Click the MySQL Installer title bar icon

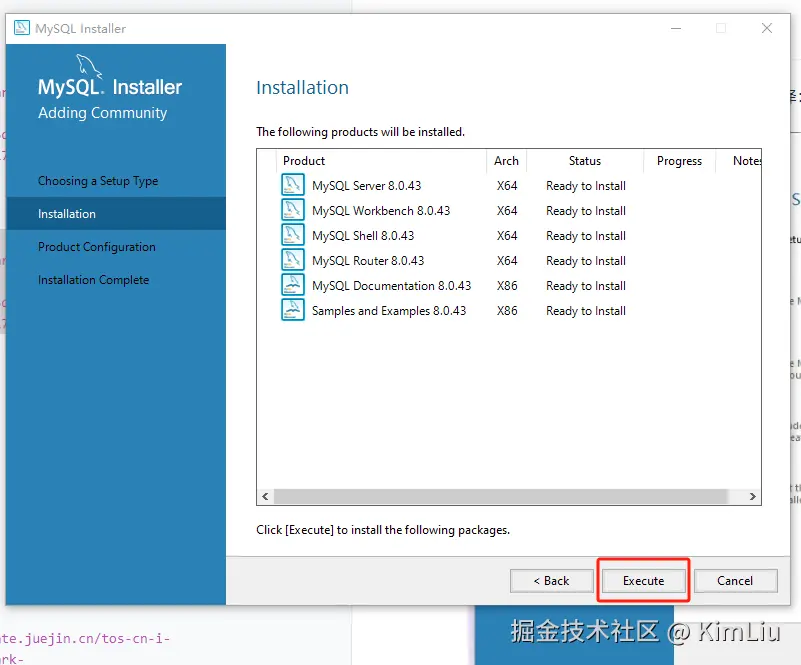click(21, 28)
